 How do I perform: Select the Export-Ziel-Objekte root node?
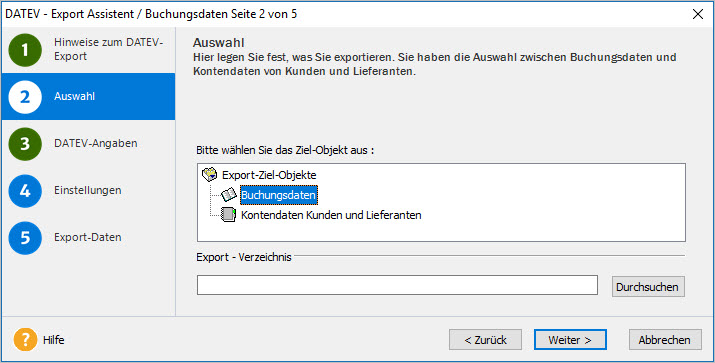269,175
